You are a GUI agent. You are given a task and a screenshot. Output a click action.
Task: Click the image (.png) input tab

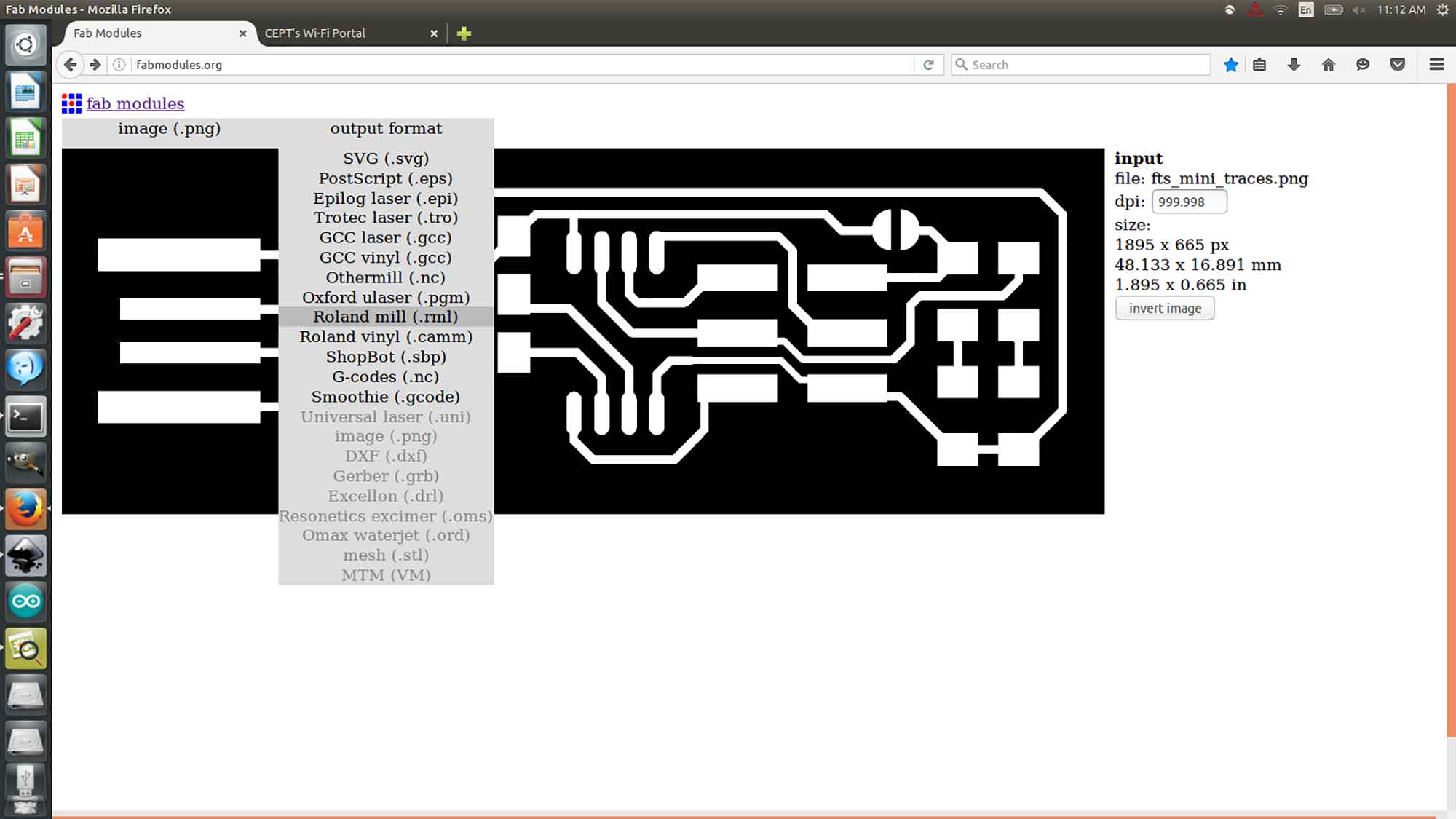pos(169,128)
